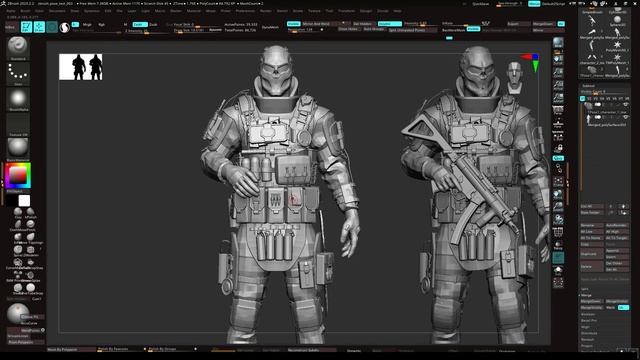This screenshot has width=640, height=360.
Task: Activate Edit mode button
Action: click(26, 27)
